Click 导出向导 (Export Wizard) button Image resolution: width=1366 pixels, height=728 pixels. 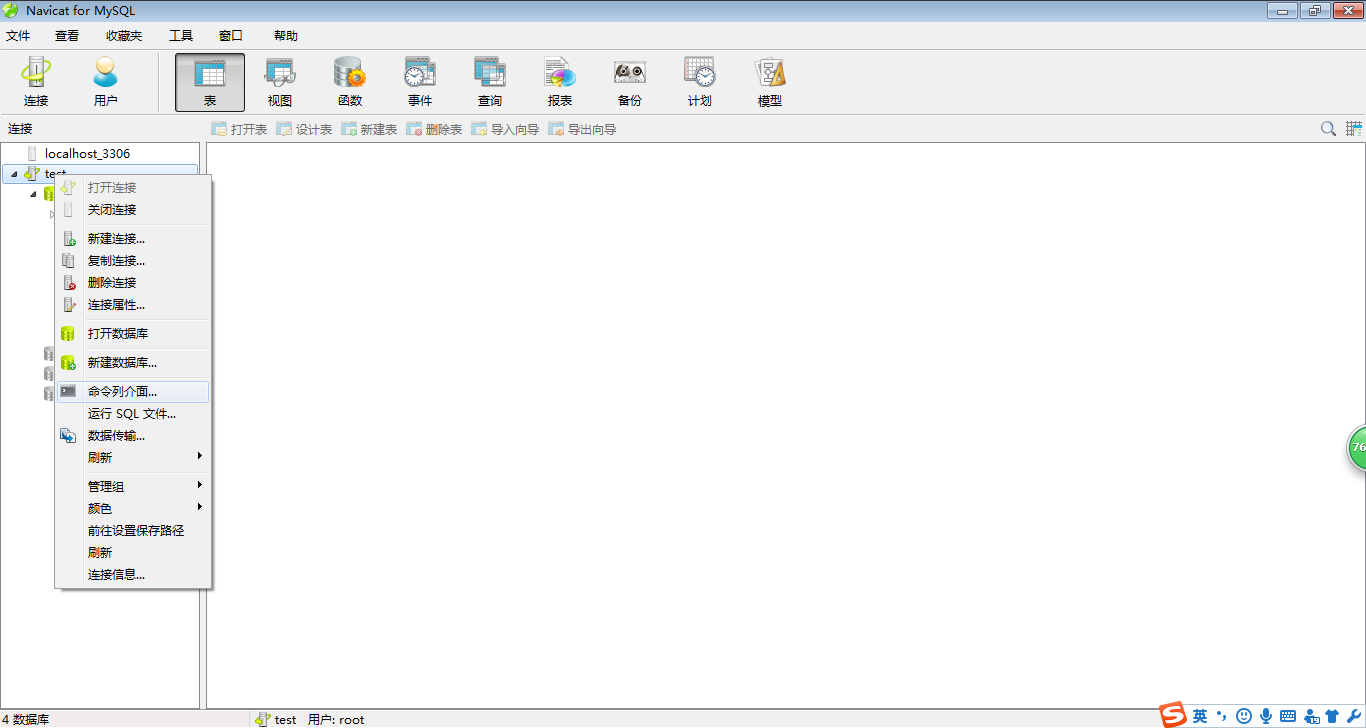point(582,129)
